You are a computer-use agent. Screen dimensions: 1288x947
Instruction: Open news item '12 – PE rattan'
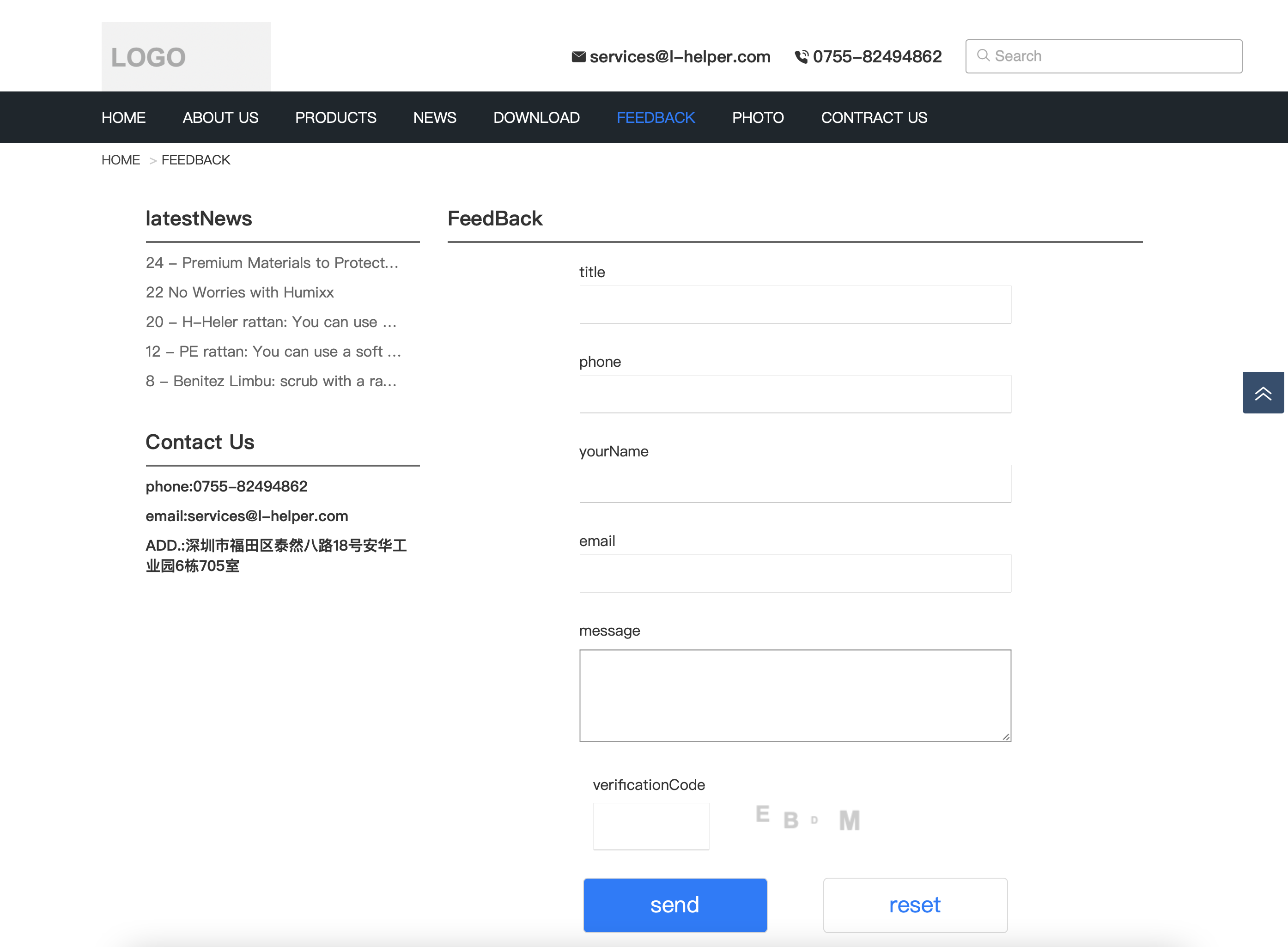click(273, 352)
